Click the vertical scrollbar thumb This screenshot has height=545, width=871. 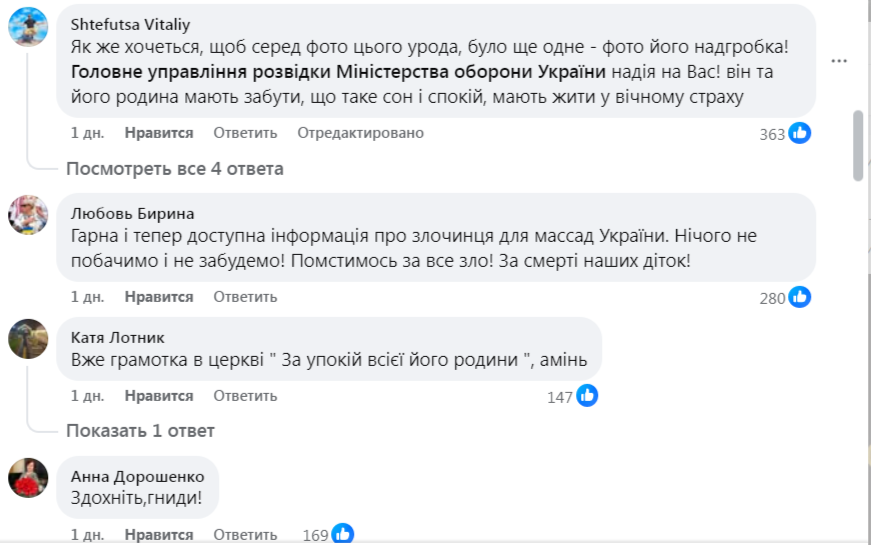[x=858, y=145]
